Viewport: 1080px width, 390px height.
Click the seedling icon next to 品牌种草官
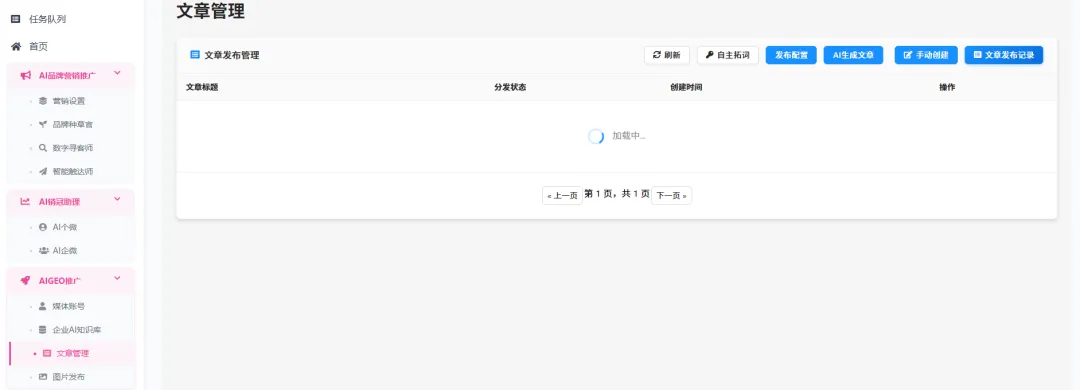(x=43, y=125)
